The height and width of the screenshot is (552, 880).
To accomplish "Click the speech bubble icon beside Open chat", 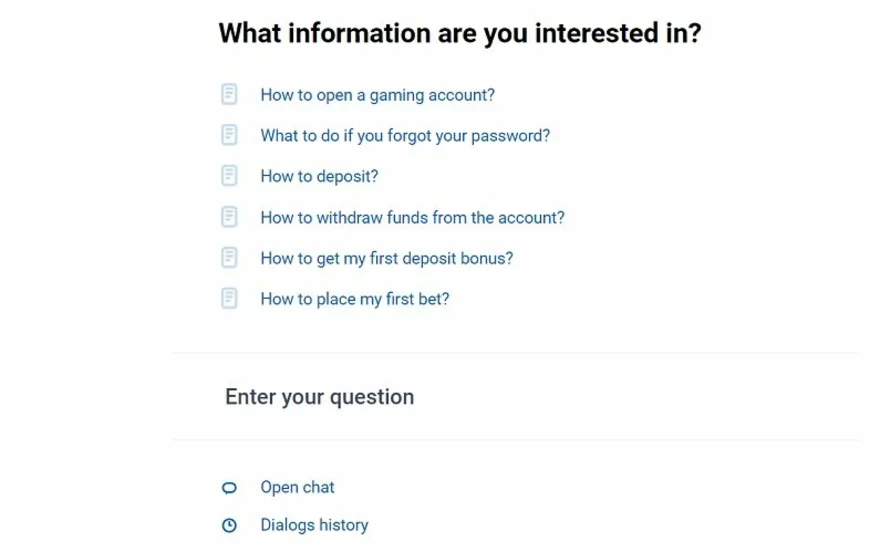I will click(229, 488).
